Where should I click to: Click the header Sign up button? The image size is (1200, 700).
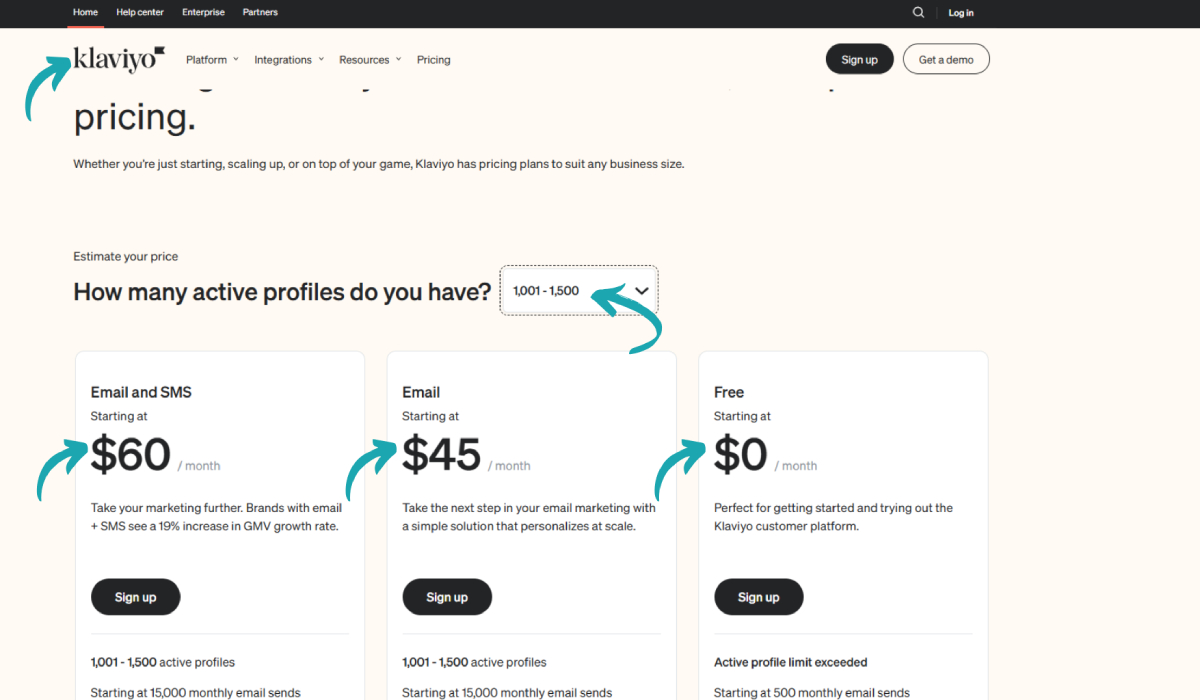pyautogui.click(x=859, y=59)
